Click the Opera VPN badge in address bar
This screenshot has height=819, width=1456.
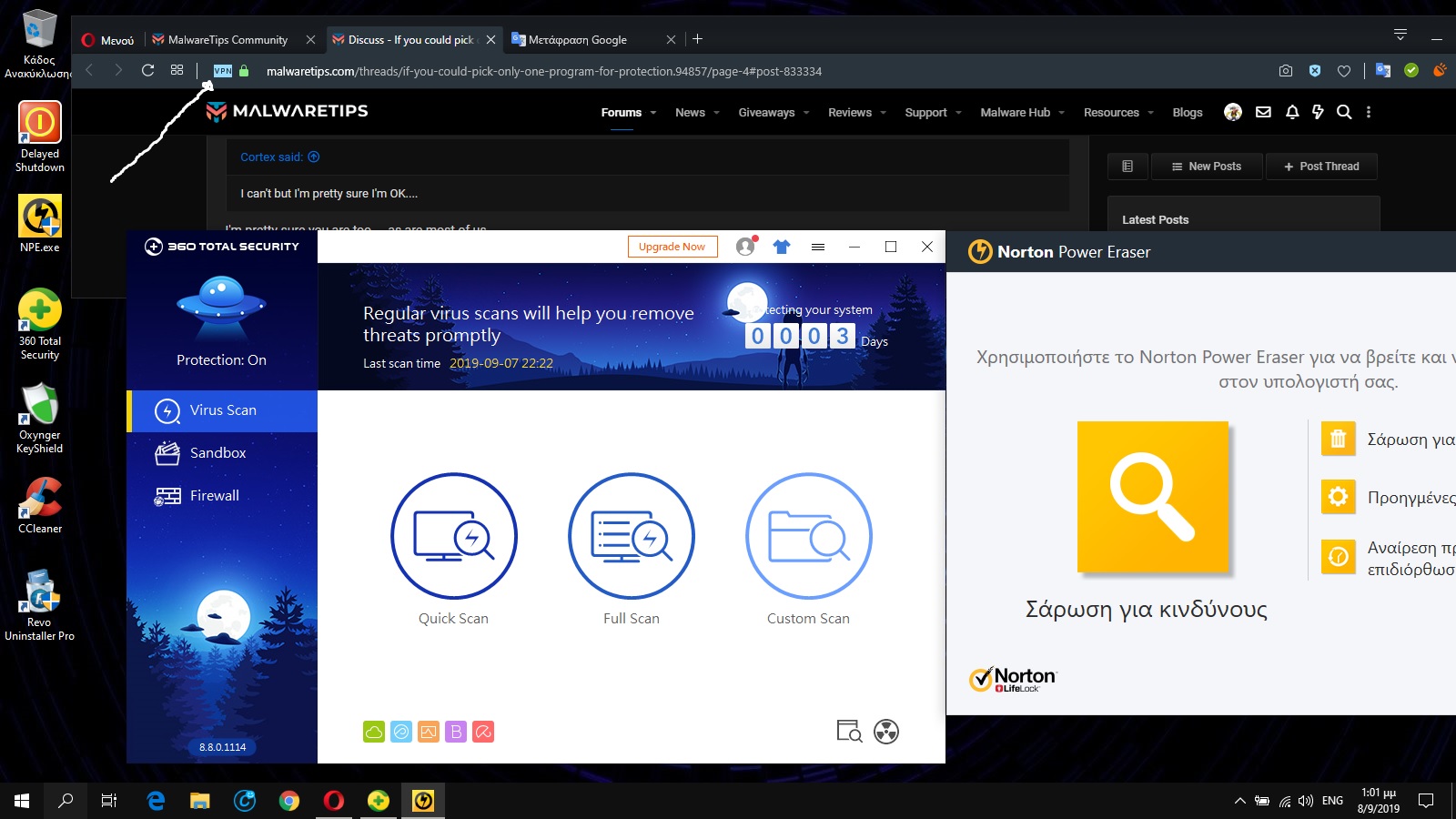pos(223,71)
